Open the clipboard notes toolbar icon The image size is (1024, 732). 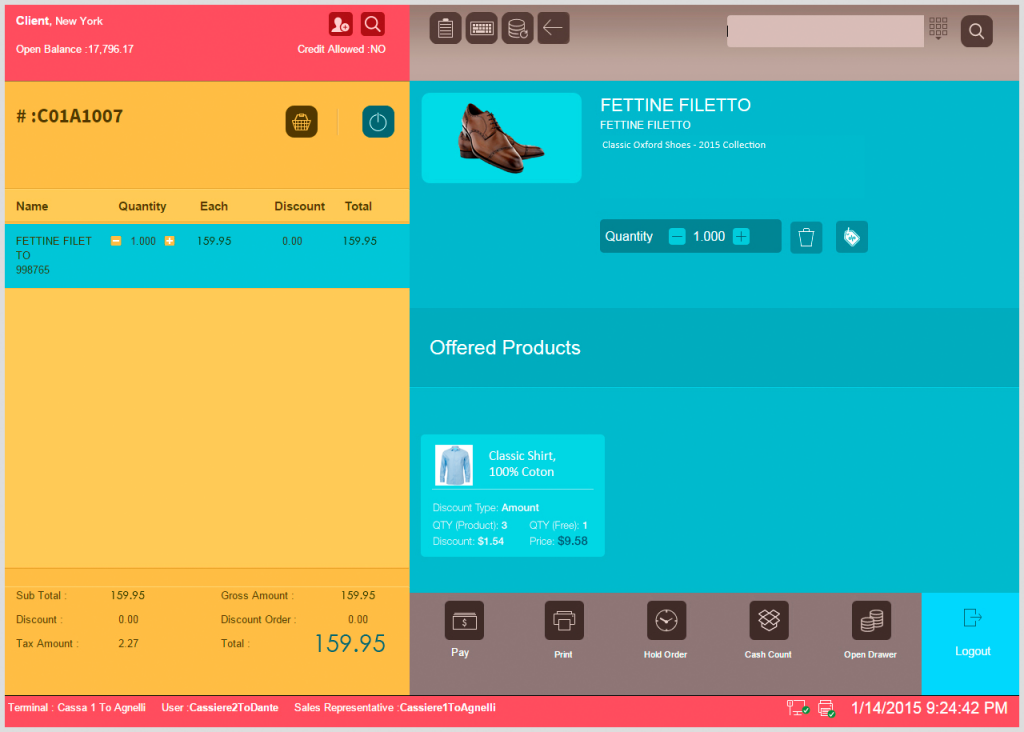coord(445,28)
